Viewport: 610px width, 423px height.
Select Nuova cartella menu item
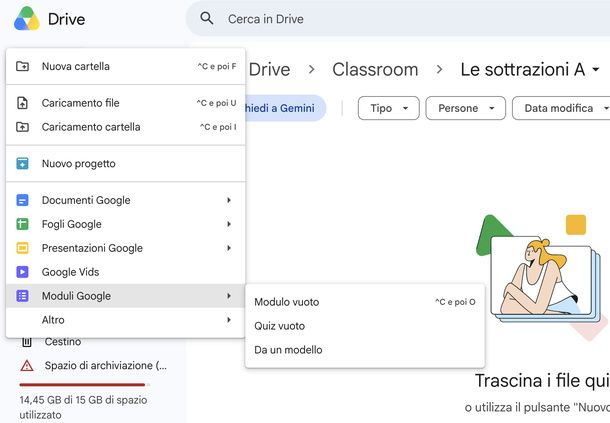[126, 66]
